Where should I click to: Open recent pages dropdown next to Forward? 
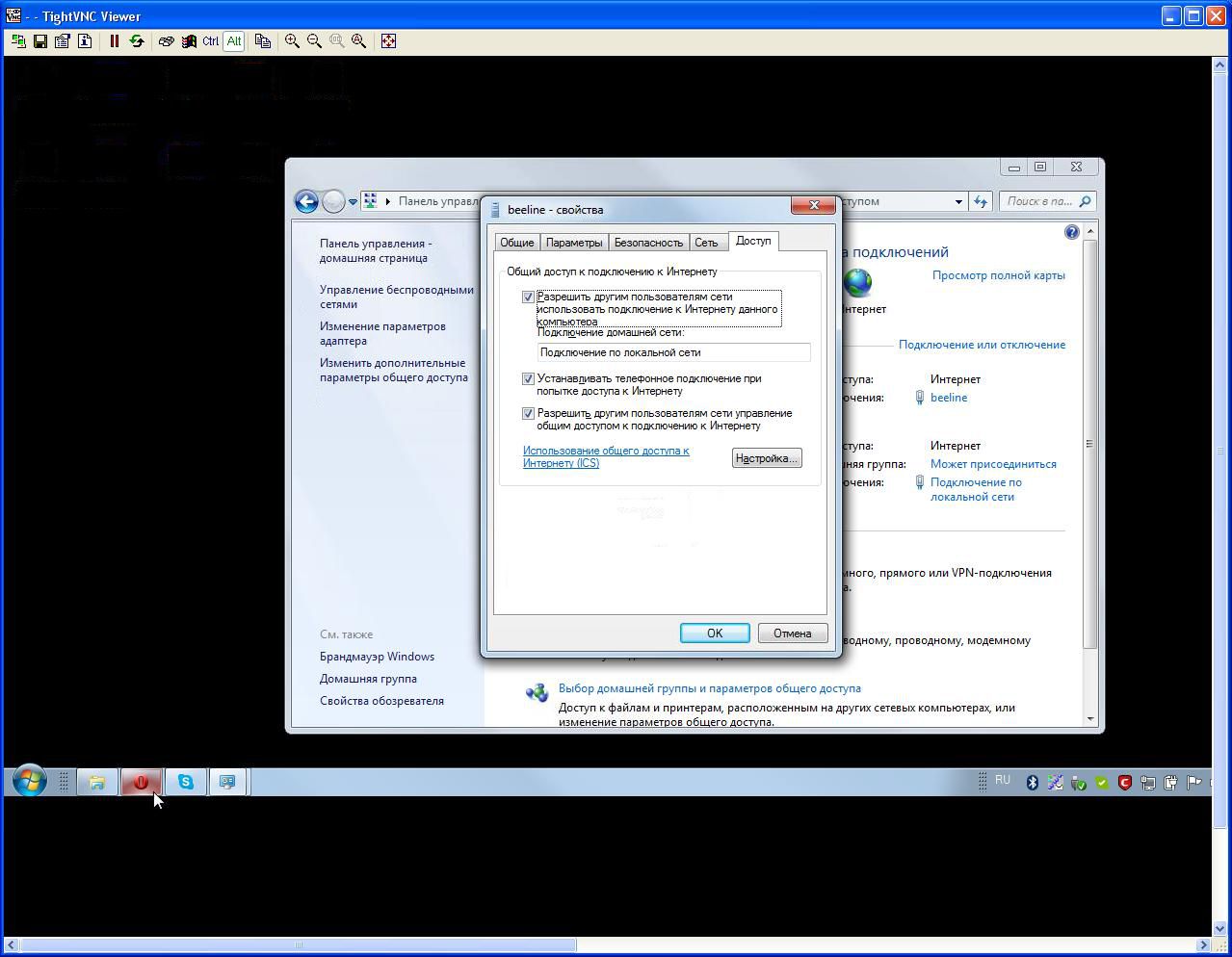[x=354, y=201]
